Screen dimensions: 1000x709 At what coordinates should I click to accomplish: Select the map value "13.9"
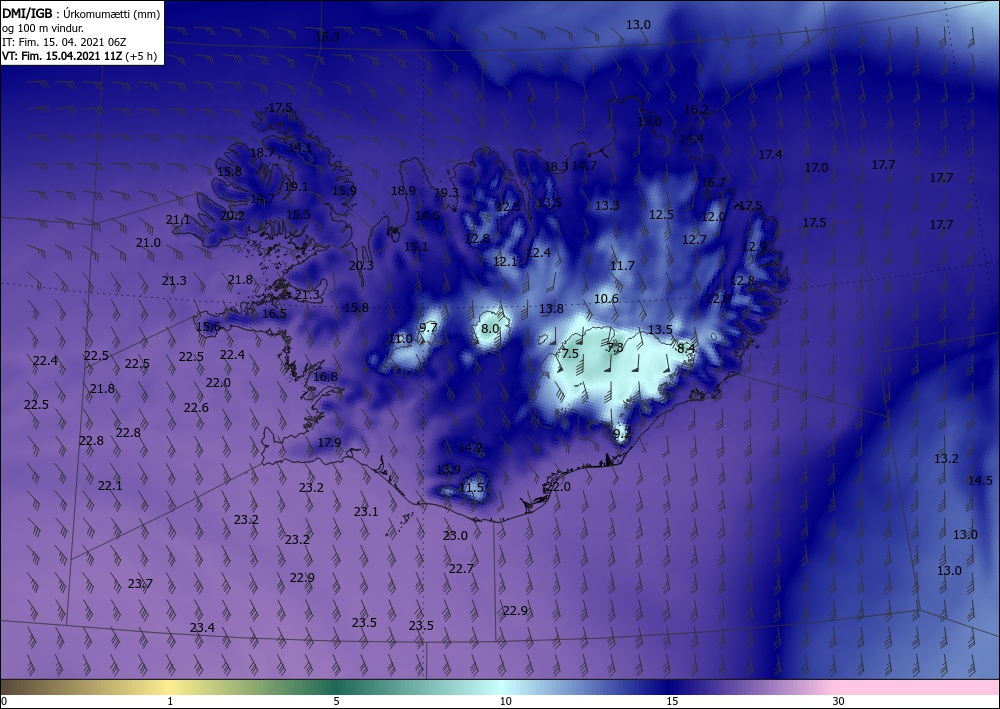448,470
